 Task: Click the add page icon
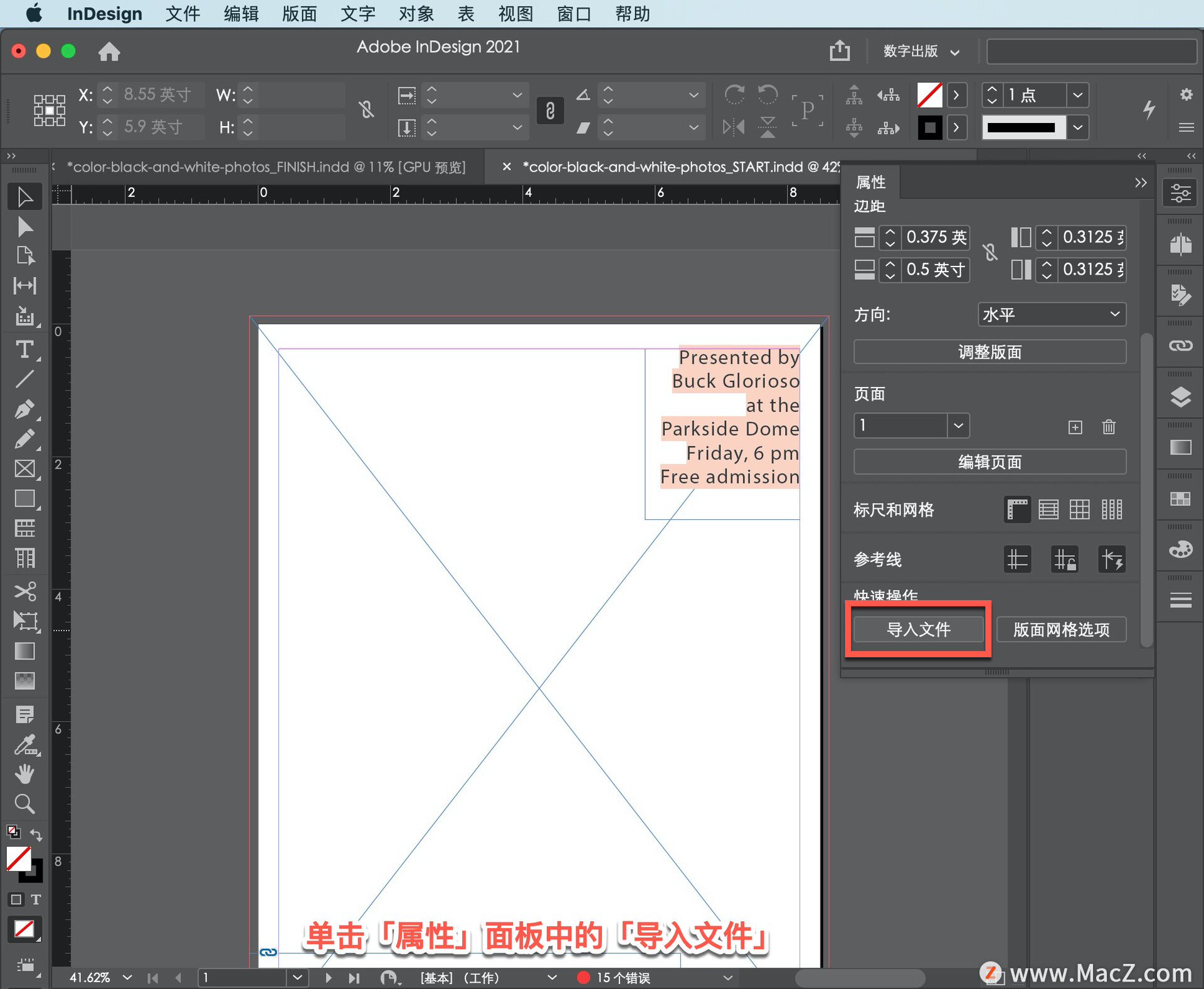(x=1075, y=427)
